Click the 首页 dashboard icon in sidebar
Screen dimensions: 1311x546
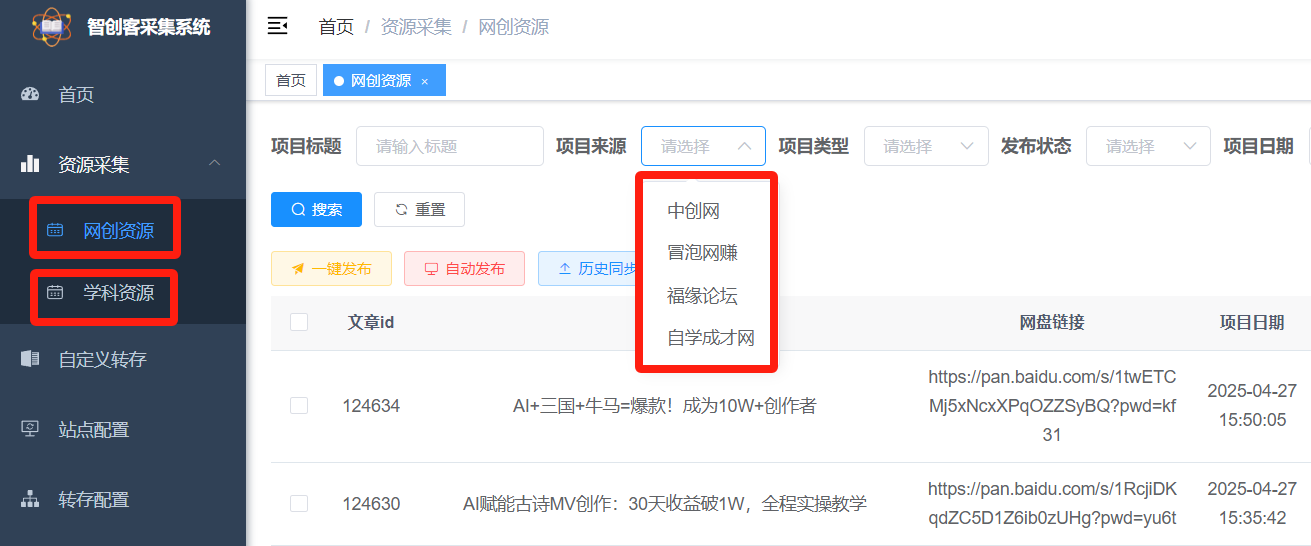tap(30, 95)
